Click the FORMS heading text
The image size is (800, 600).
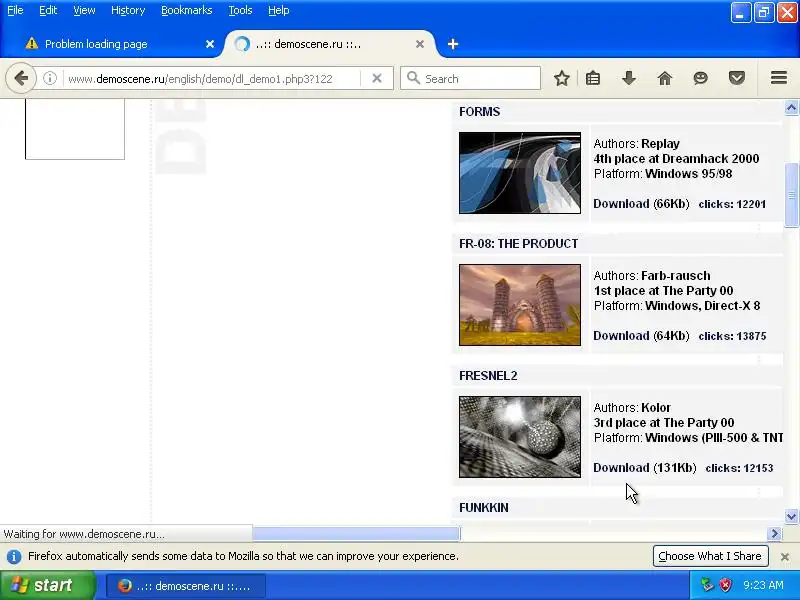(x=480, y=112)
